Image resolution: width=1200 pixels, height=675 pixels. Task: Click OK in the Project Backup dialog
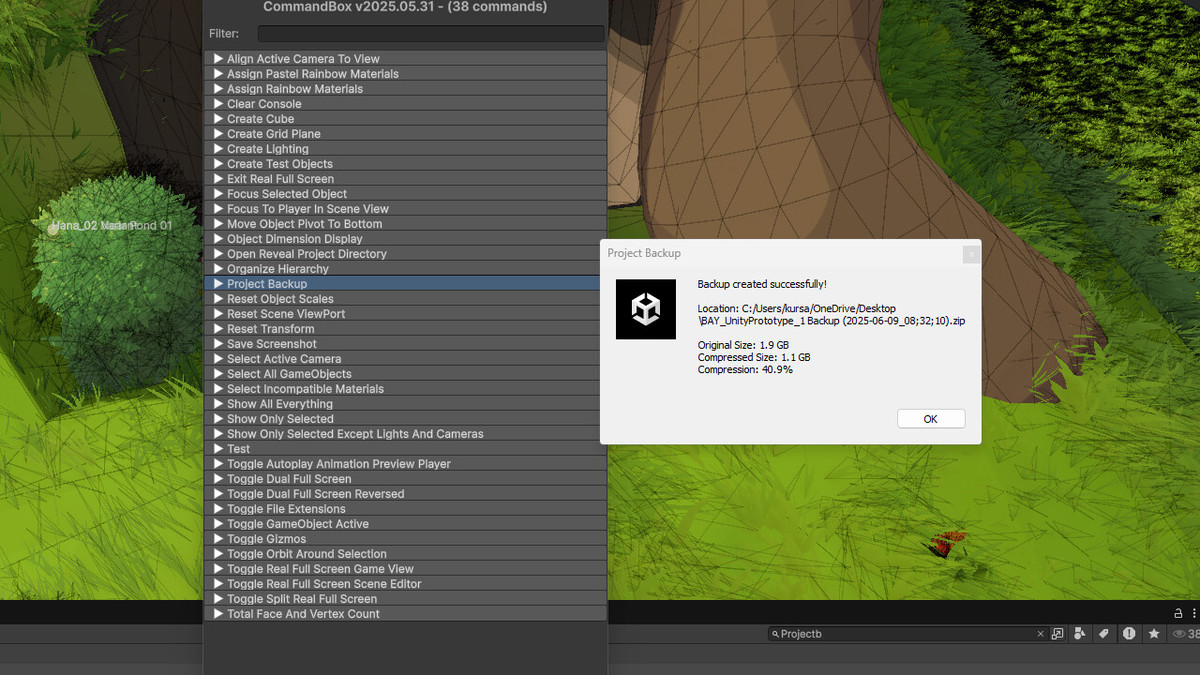coord(931,419)
